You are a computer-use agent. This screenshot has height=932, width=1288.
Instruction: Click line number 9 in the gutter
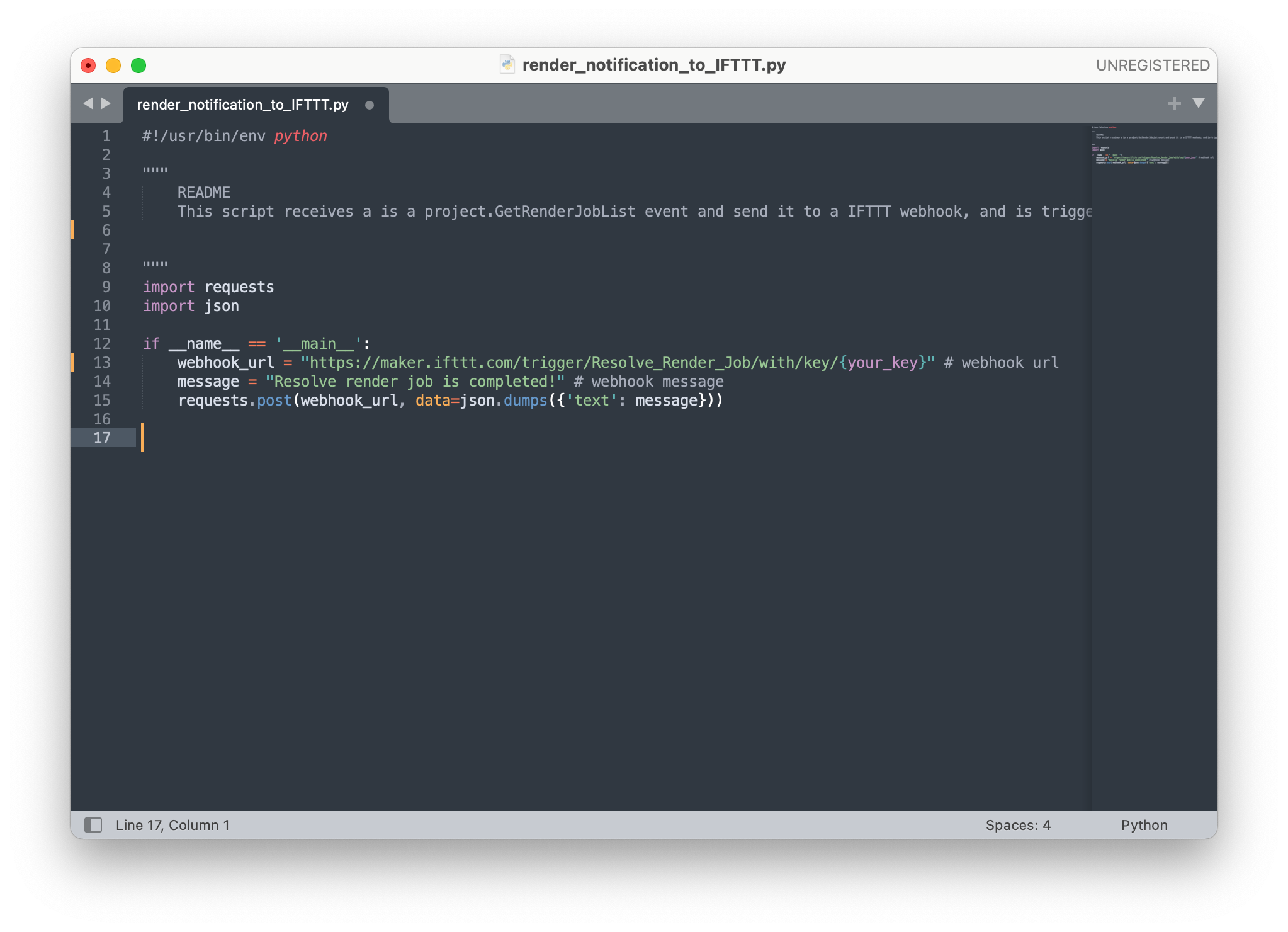pos(106,287)
